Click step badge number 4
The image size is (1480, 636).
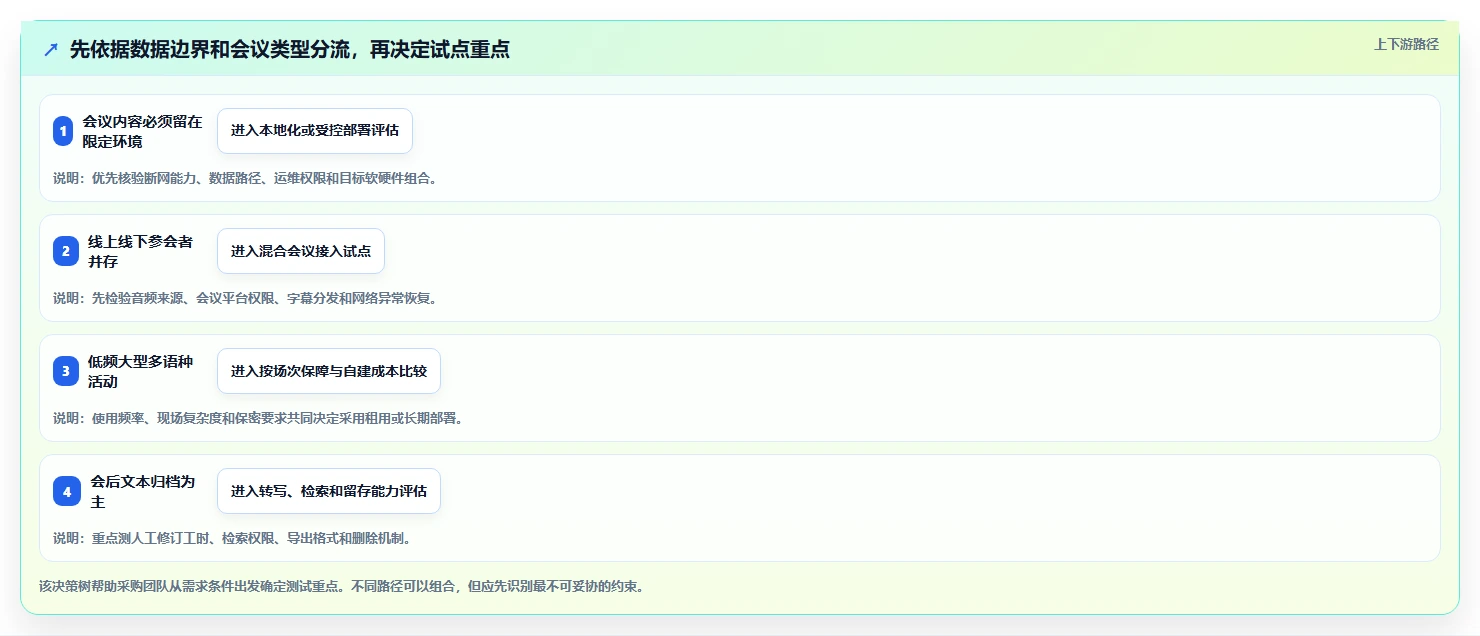pos(67,491)
